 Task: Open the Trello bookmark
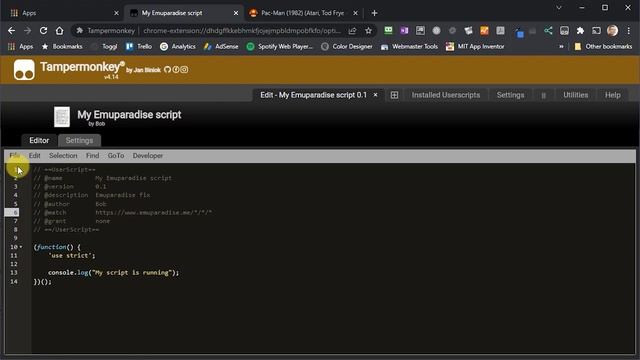coord(139,47)
